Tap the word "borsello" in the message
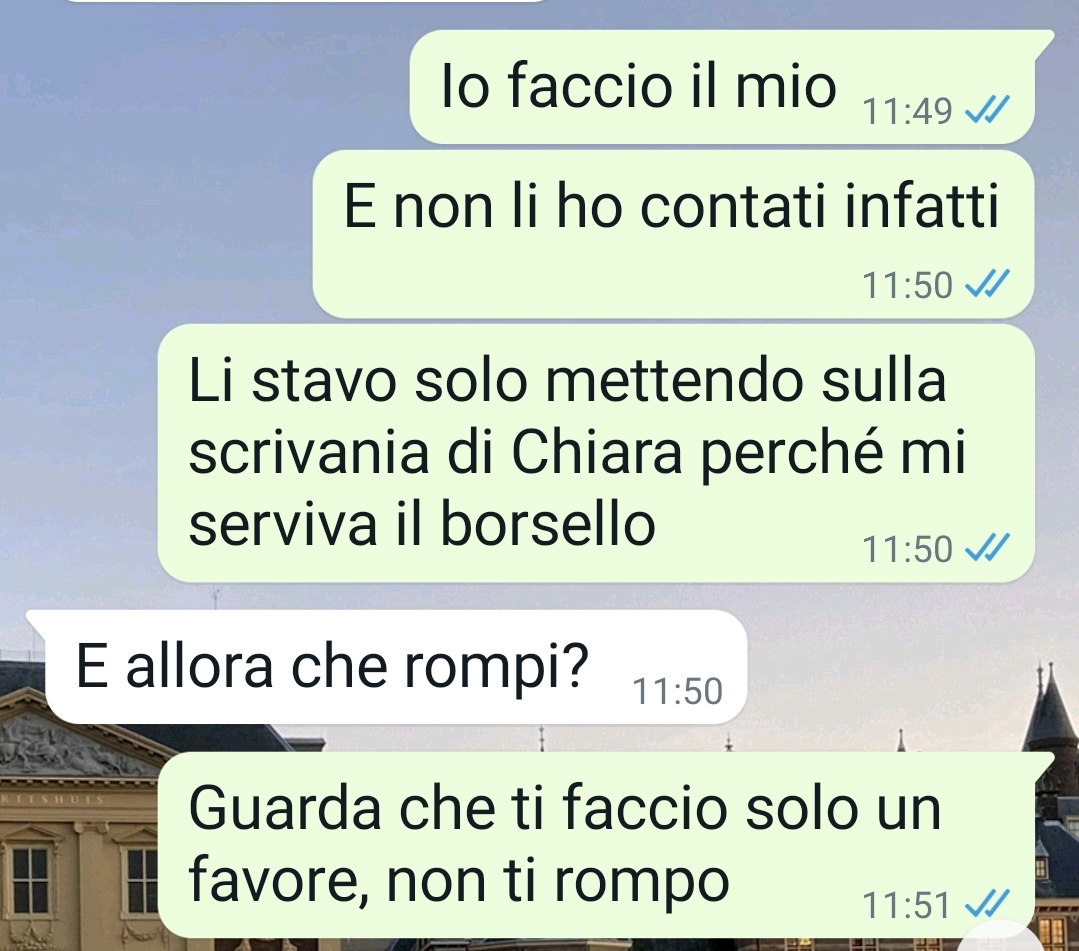This screenshot has width=1079, height=951. pyautogui.click(x=547, y=524)
